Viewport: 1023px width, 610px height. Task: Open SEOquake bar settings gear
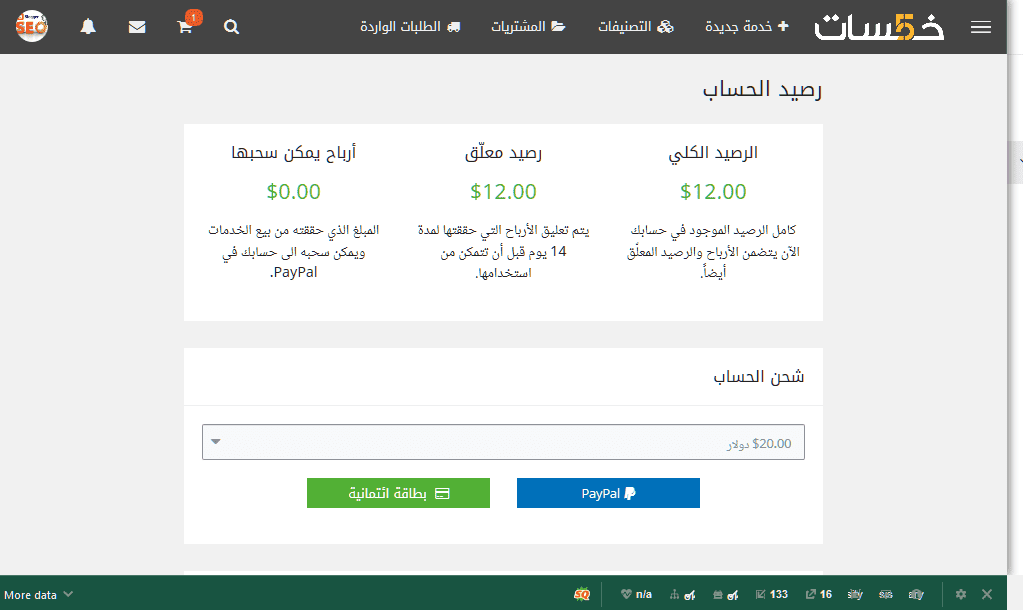pyautogui.click(x=960, y=594)
